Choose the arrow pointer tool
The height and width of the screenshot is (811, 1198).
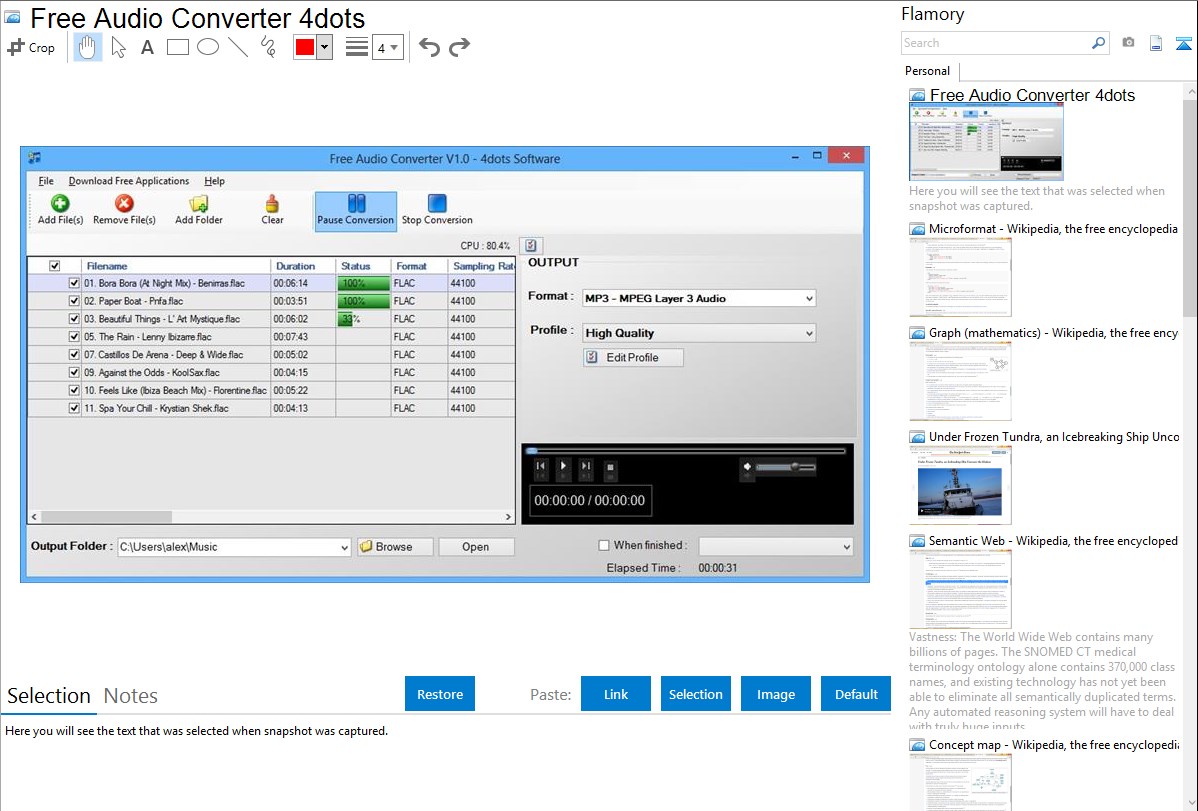click(x=118, y=47)
